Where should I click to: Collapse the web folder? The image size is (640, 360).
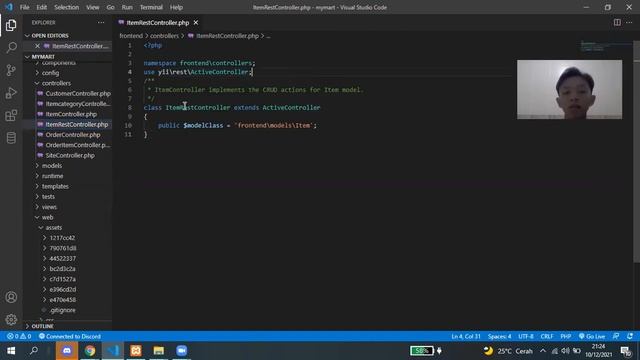47,217
